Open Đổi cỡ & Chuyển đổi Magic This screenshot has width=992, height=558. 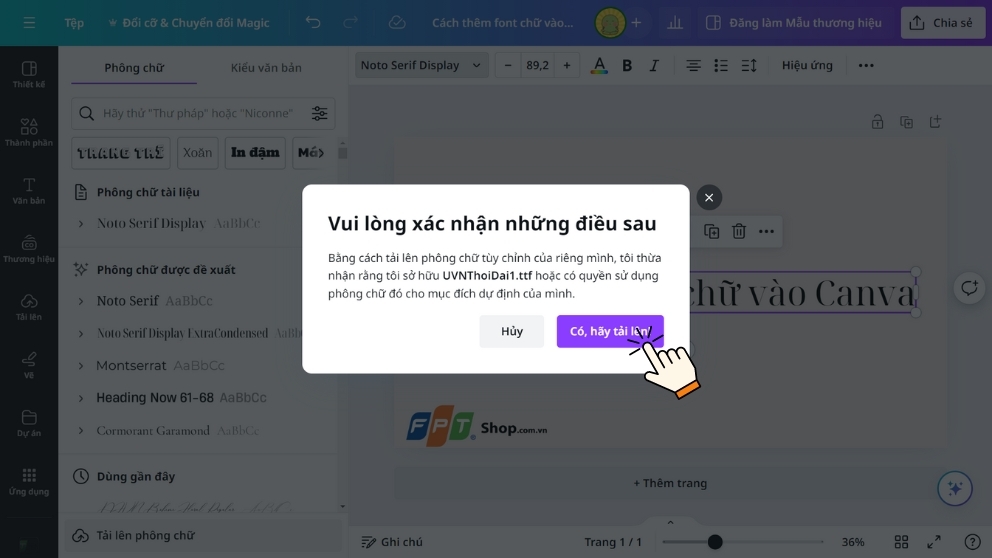tap(189, 23)
